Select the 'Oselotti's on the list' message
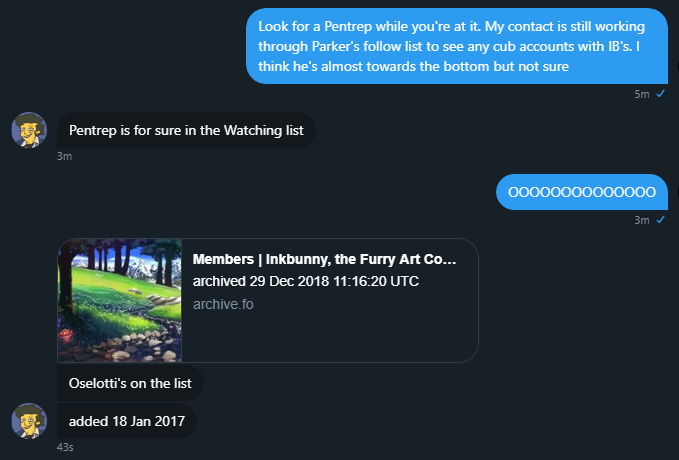 click(130, 383)
